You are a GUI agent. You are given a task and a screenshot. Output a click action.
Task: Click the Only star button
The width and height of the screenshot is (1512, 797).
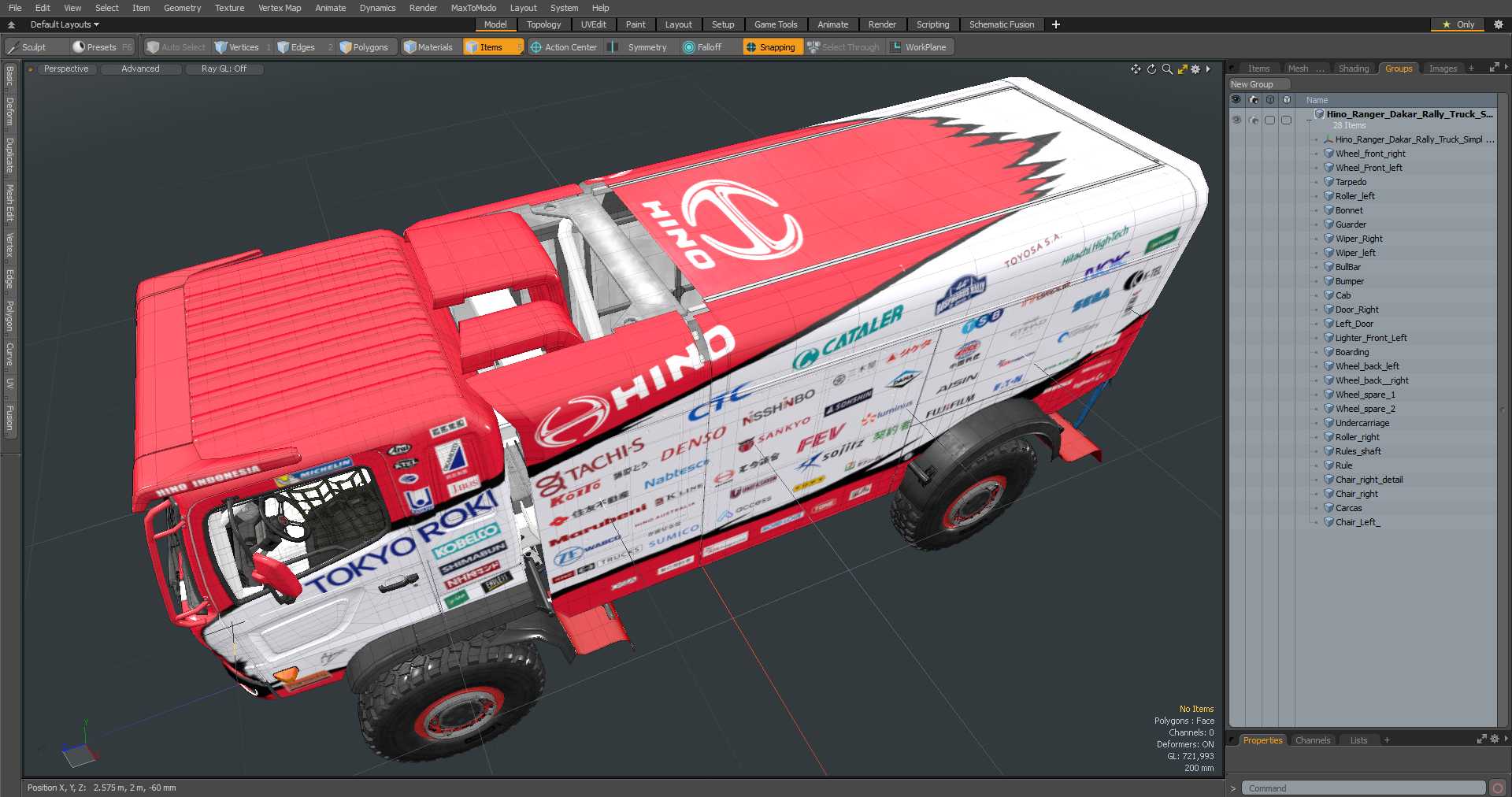tap(1458, 24)
